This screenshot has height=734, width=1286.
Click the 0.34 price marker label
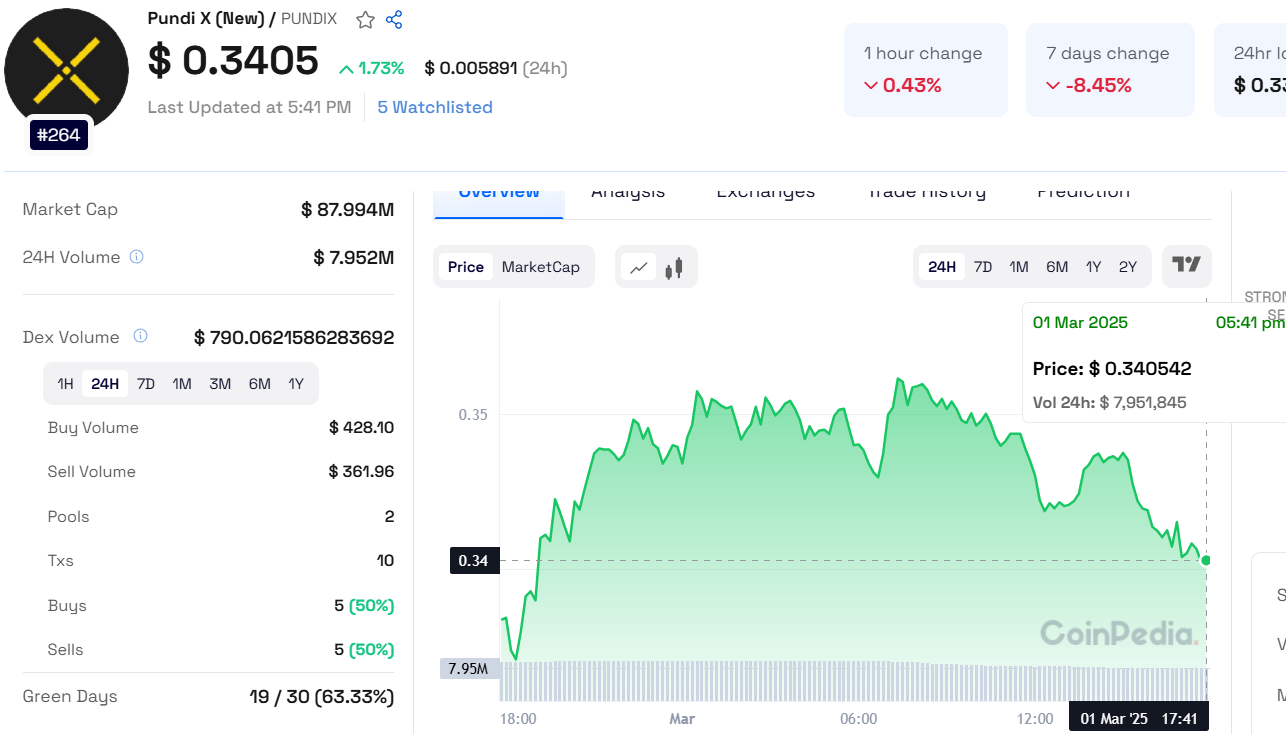[x=473, y=561]
